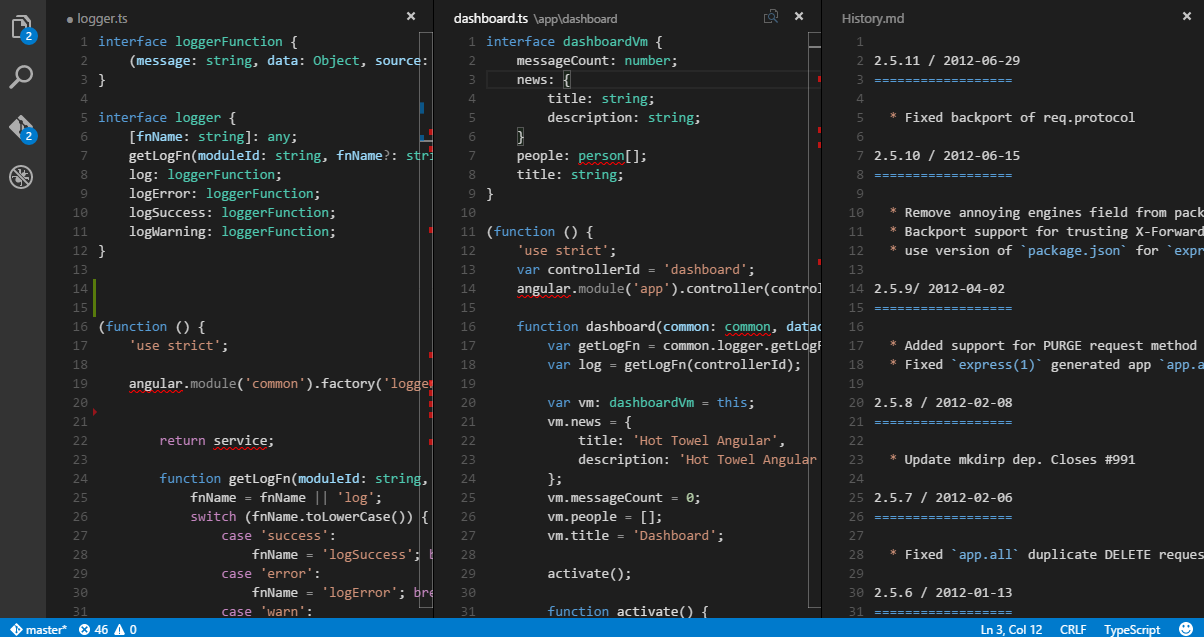Open the Git source control view

tap(21, 128)
